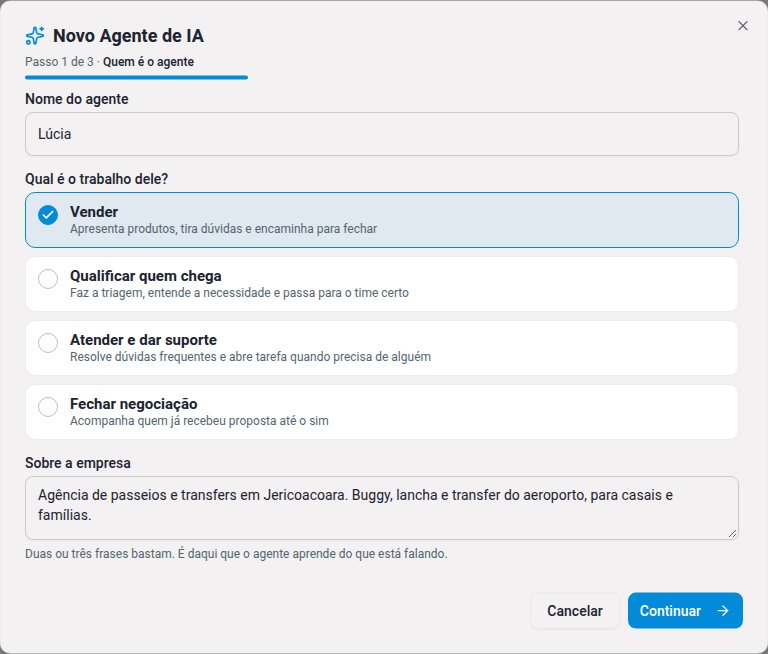Close the Novo Agente de IA dialog
Image resolution: width=768 pixels, height=654 pixels.
click(x=743, y=25)
